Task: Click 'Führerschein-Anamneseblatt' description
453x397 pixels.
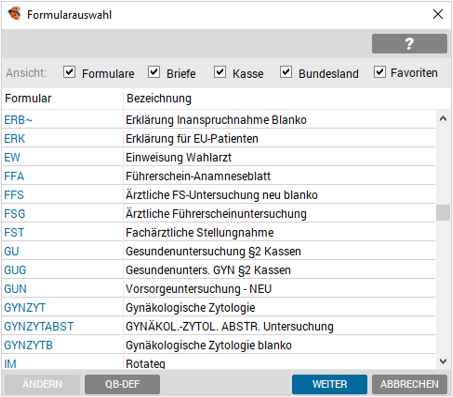Action: 198,176
